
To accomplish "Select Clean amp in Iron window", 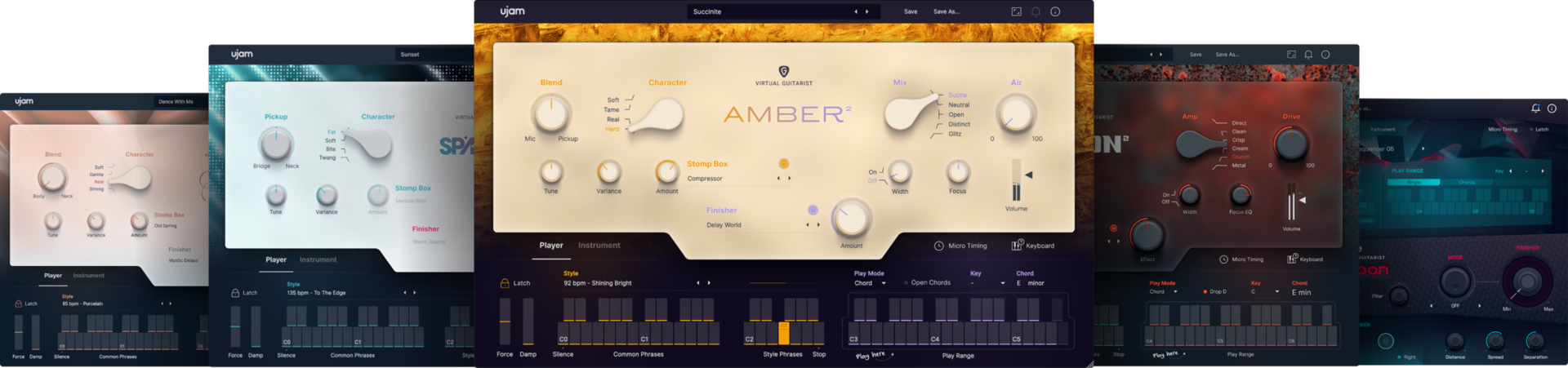I will [x=1239, y=131].
